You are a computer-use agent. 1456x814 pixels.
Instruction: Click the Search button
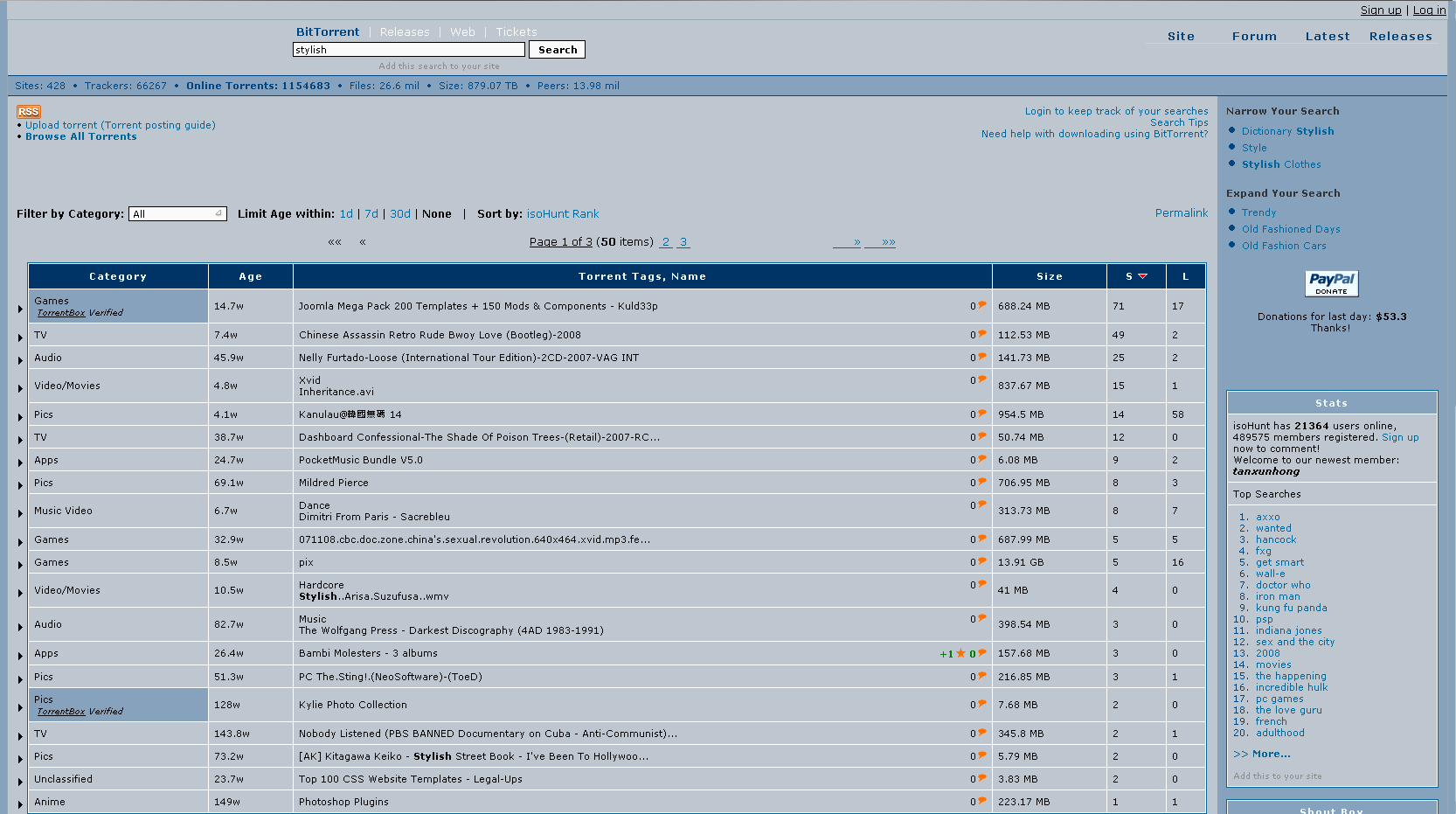(x=558, y=50)
